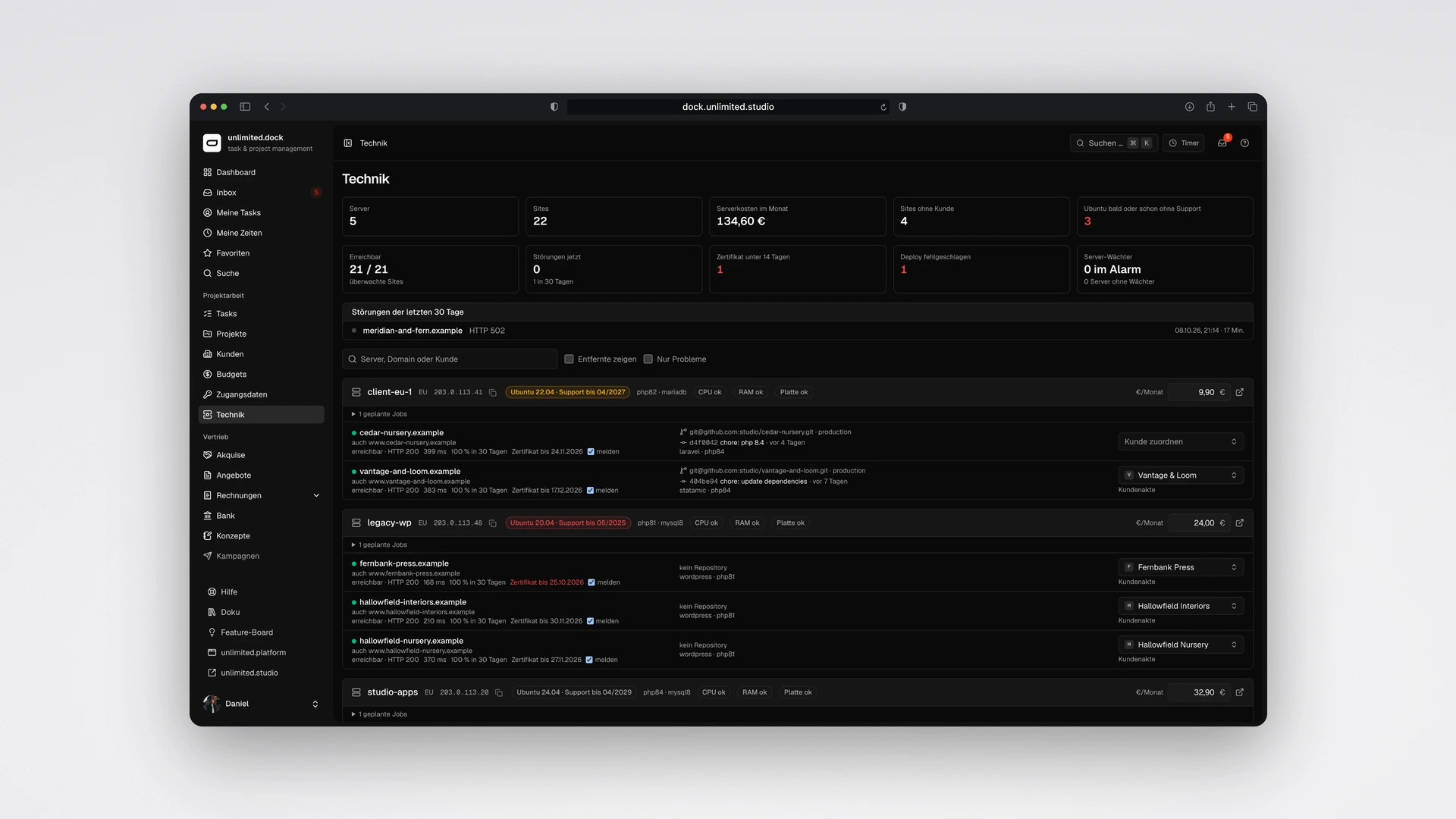
Task: Open the Kunde zuordnen dropdown
Action: pyautogui.click(x=1181, y=441)
